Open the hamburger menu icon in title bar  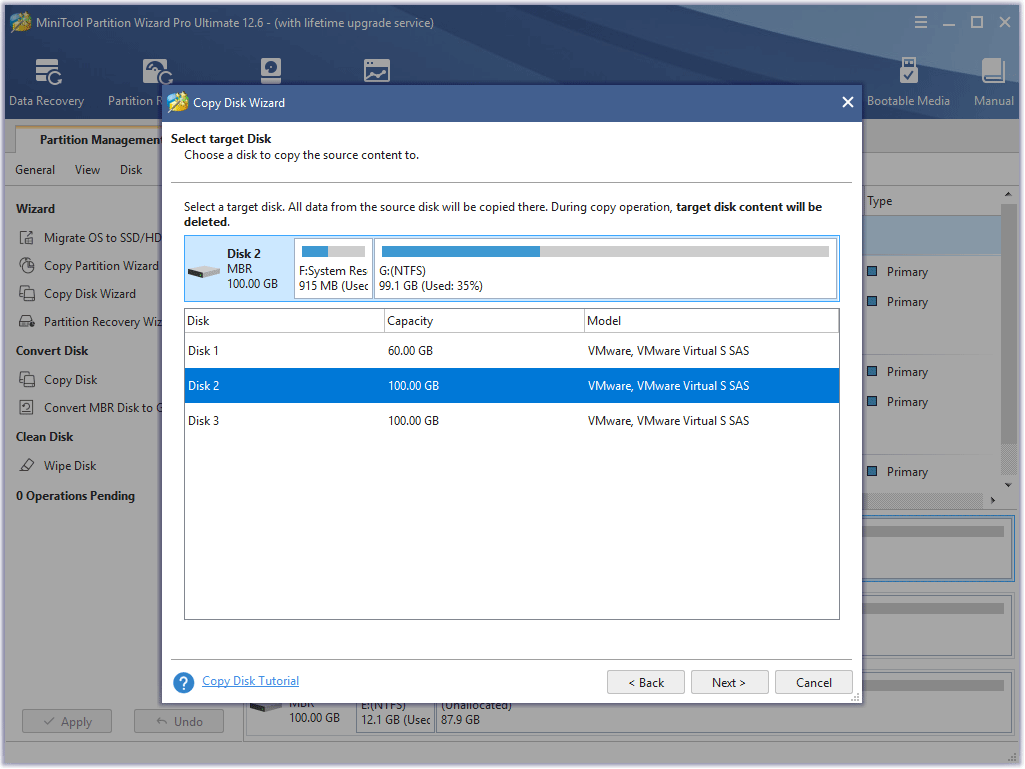[x=920, y=23]
